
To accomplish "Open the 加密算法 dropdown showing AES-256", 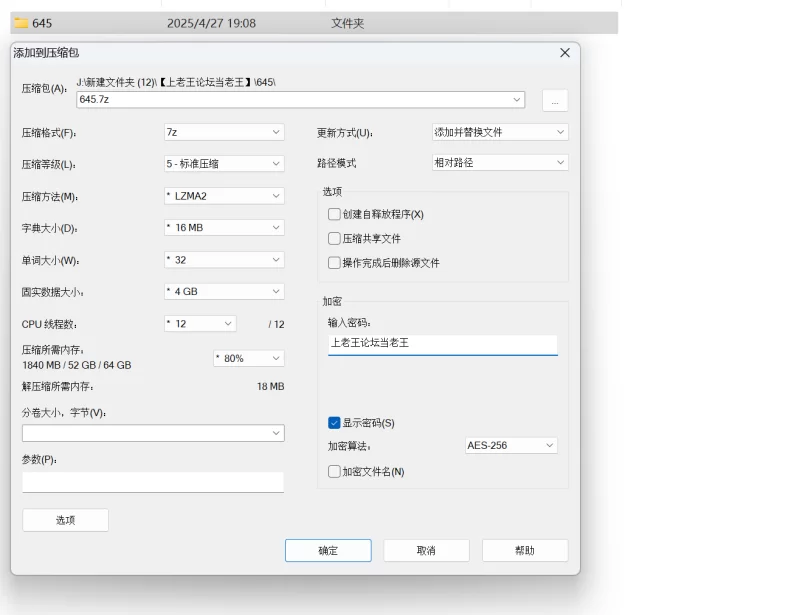I will point(511,445).
